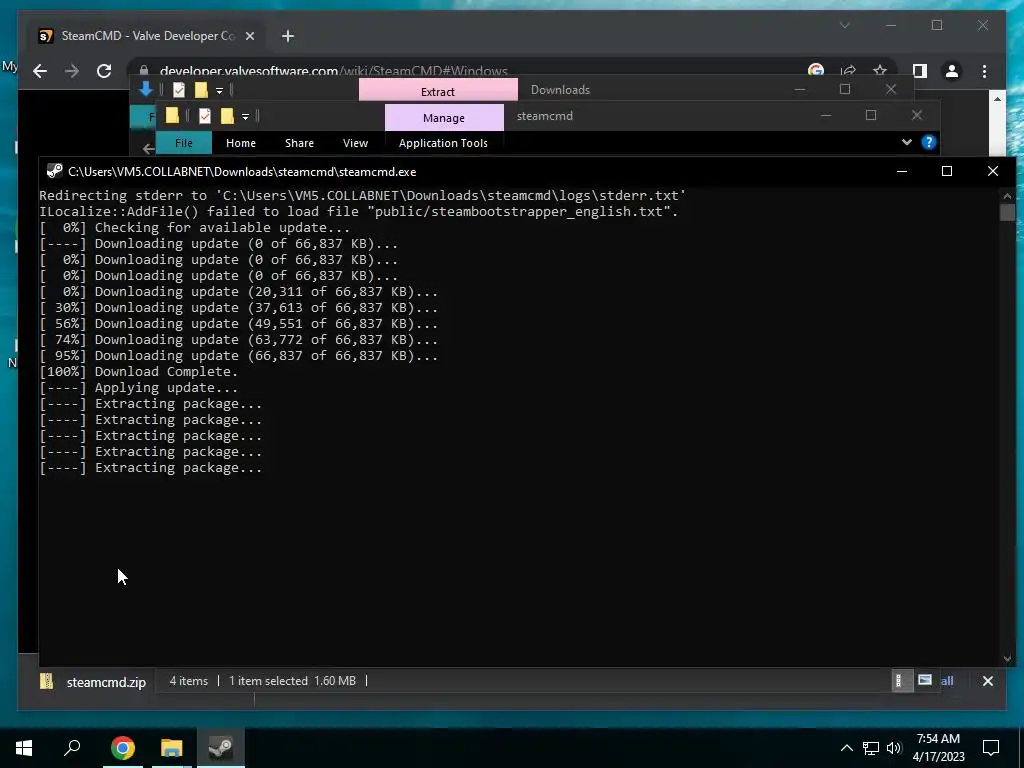Viewport: 1024px width, 768px height.
Task: Open the Chrome profile avatar
Action: 952,71
